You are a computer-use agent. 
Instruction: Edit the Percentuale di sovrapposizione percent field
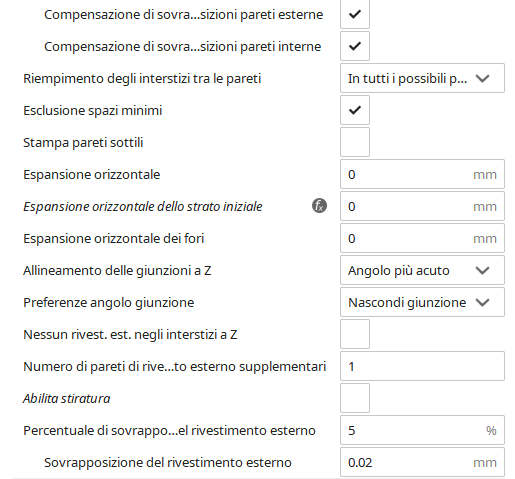pos(422,430)
